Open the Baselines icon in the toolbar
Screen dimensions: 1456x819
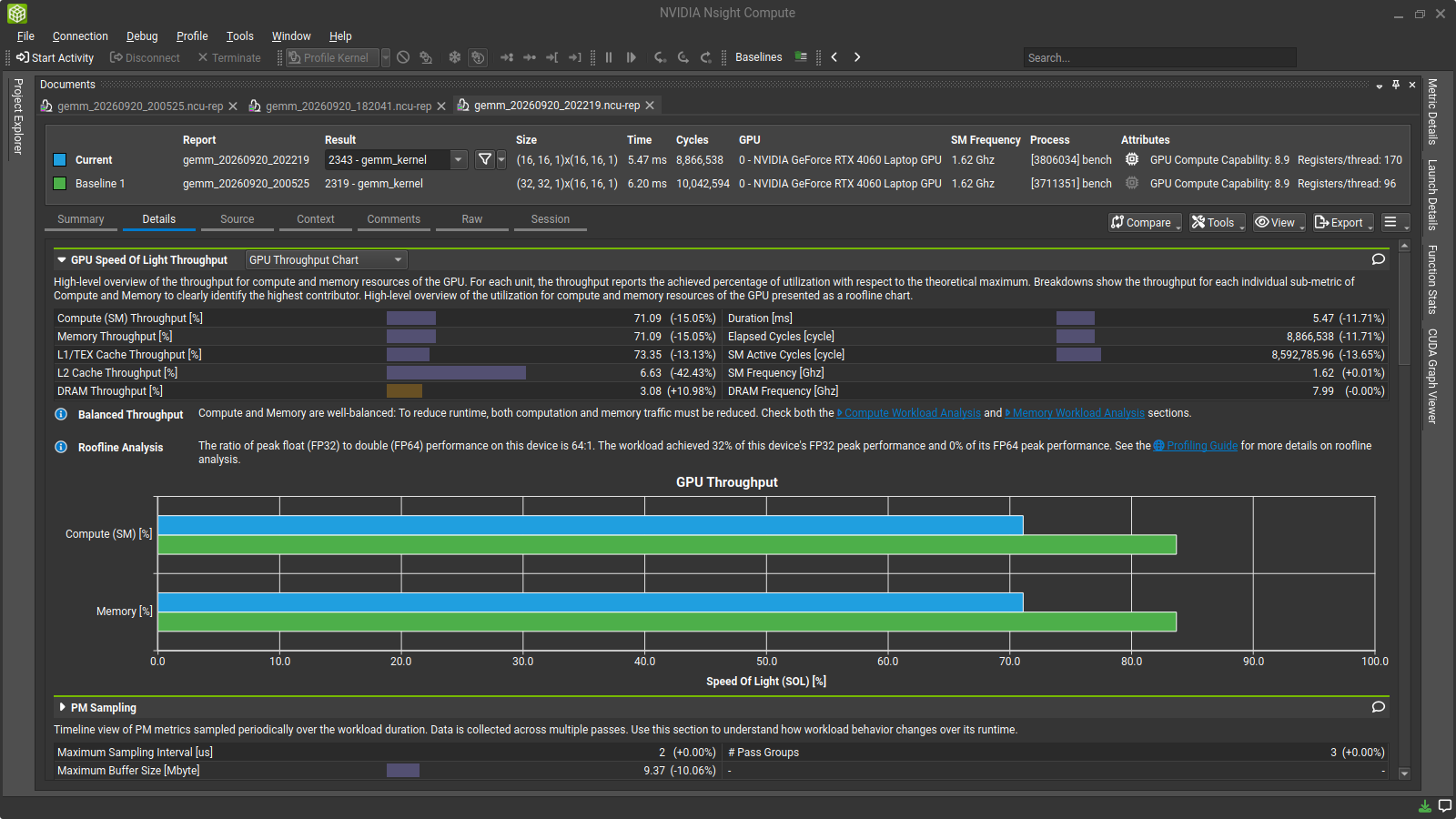[801, 57]
